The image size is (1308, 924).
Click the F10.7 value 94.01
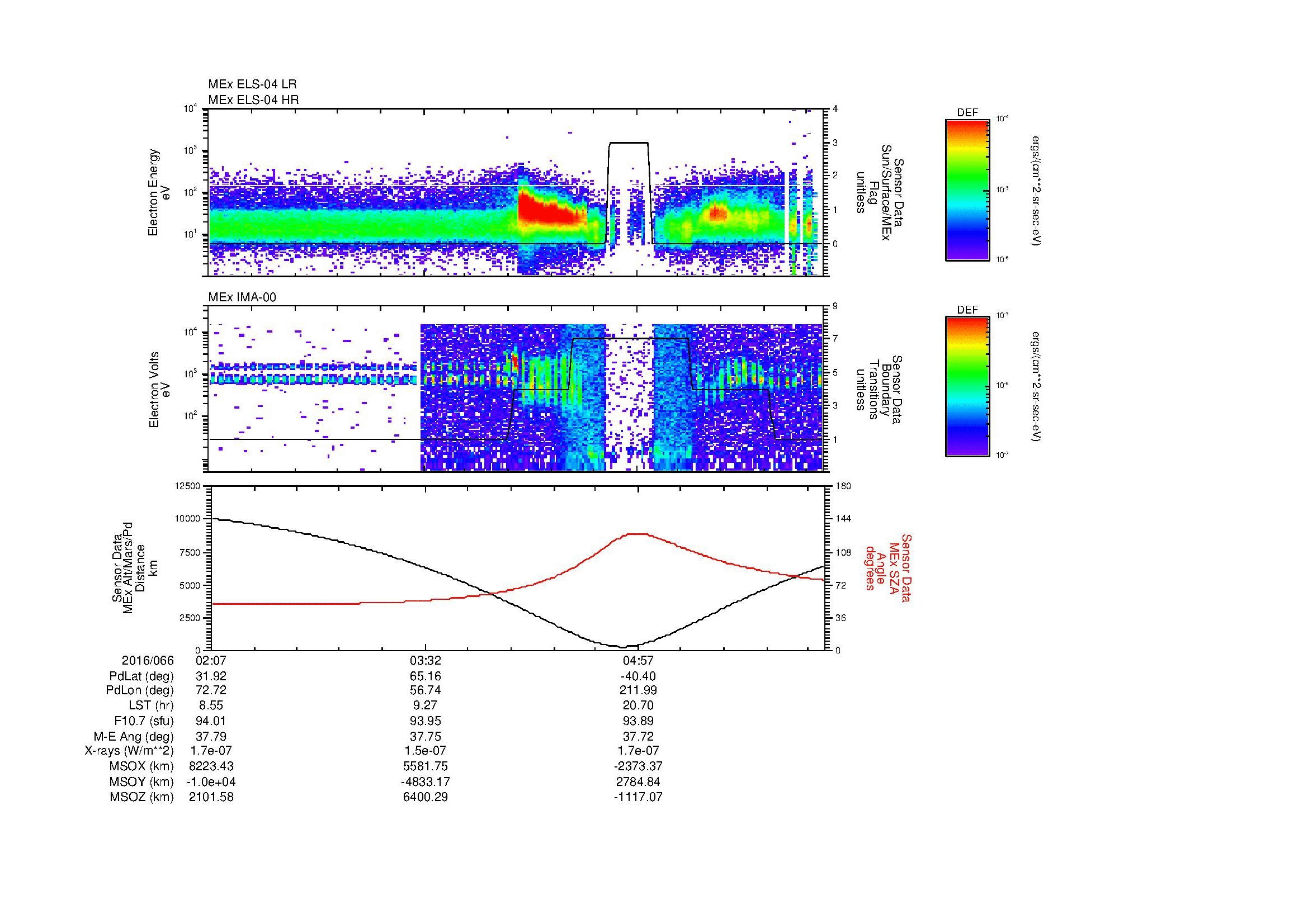(x=211, y=721)
